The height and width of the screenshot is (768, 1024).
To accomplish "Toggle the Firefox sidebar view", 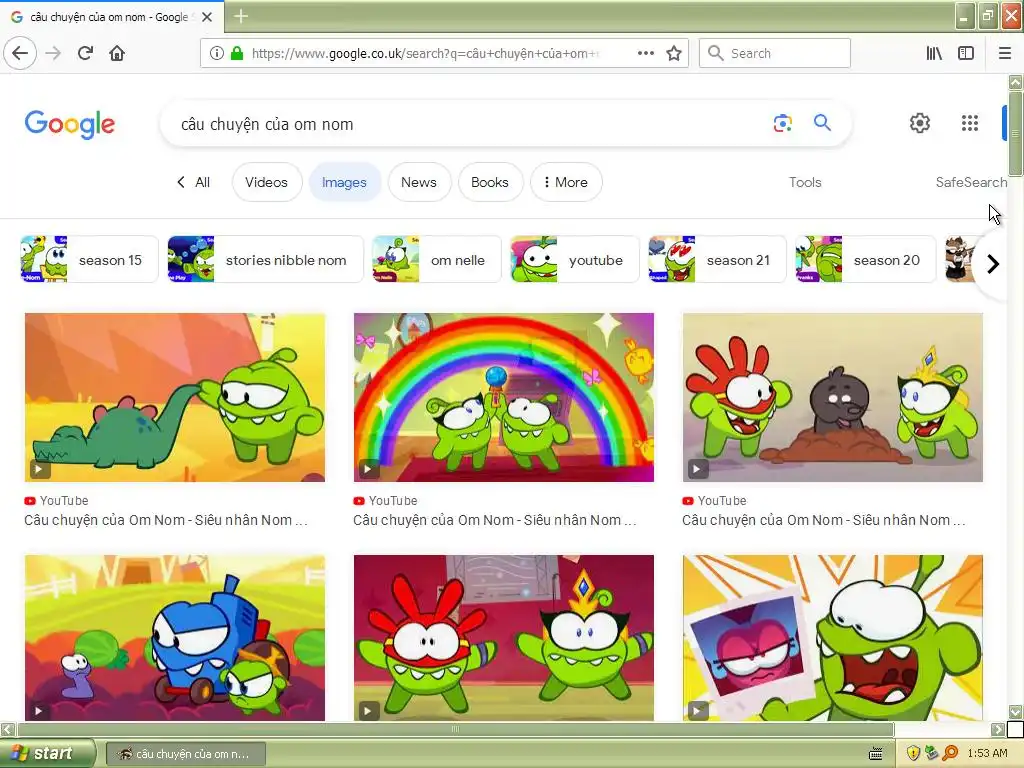I will [966, 53].
